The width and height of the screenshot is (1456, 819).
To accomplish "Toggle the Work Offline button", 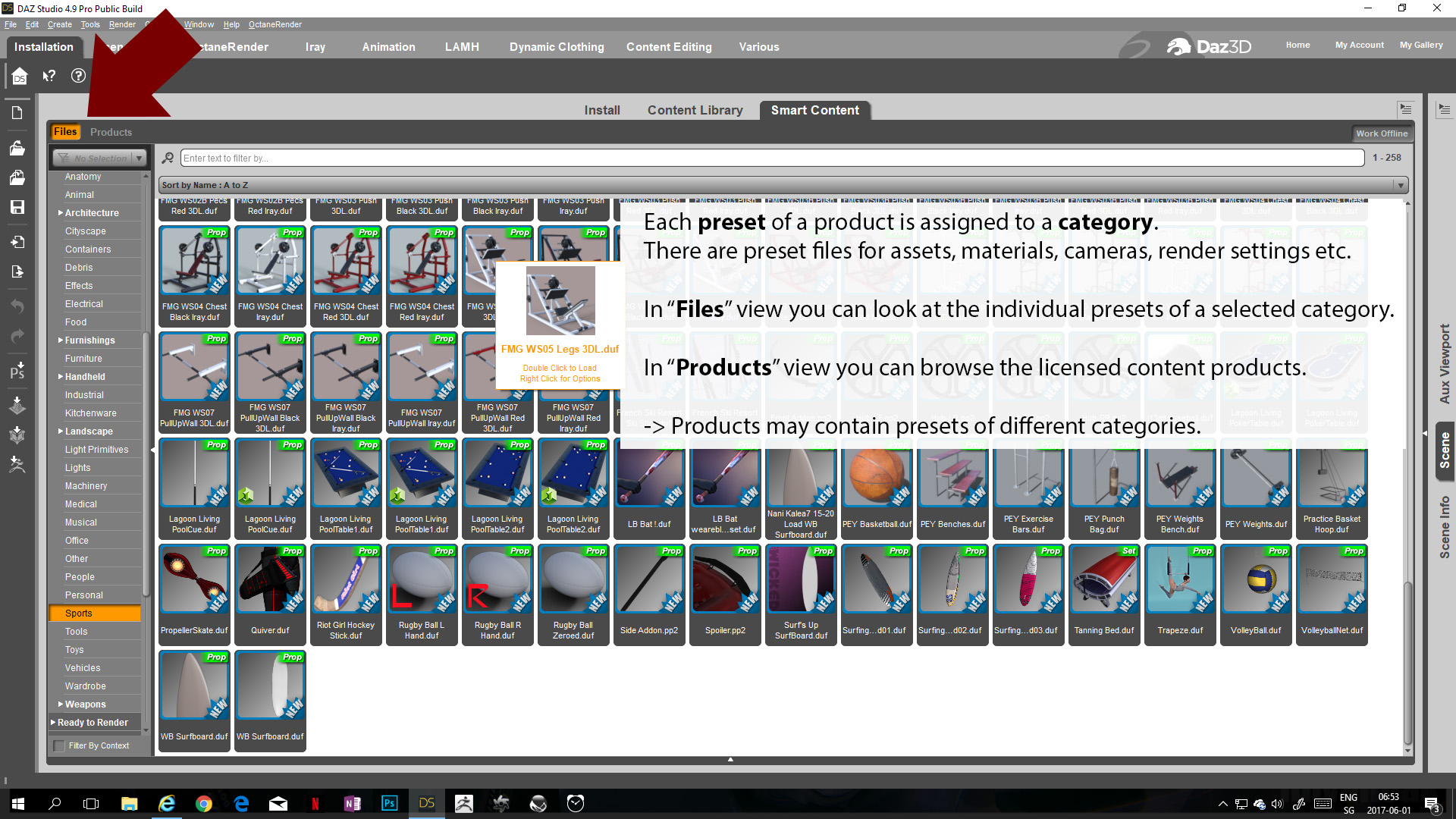I will [x=1382, y=133].
